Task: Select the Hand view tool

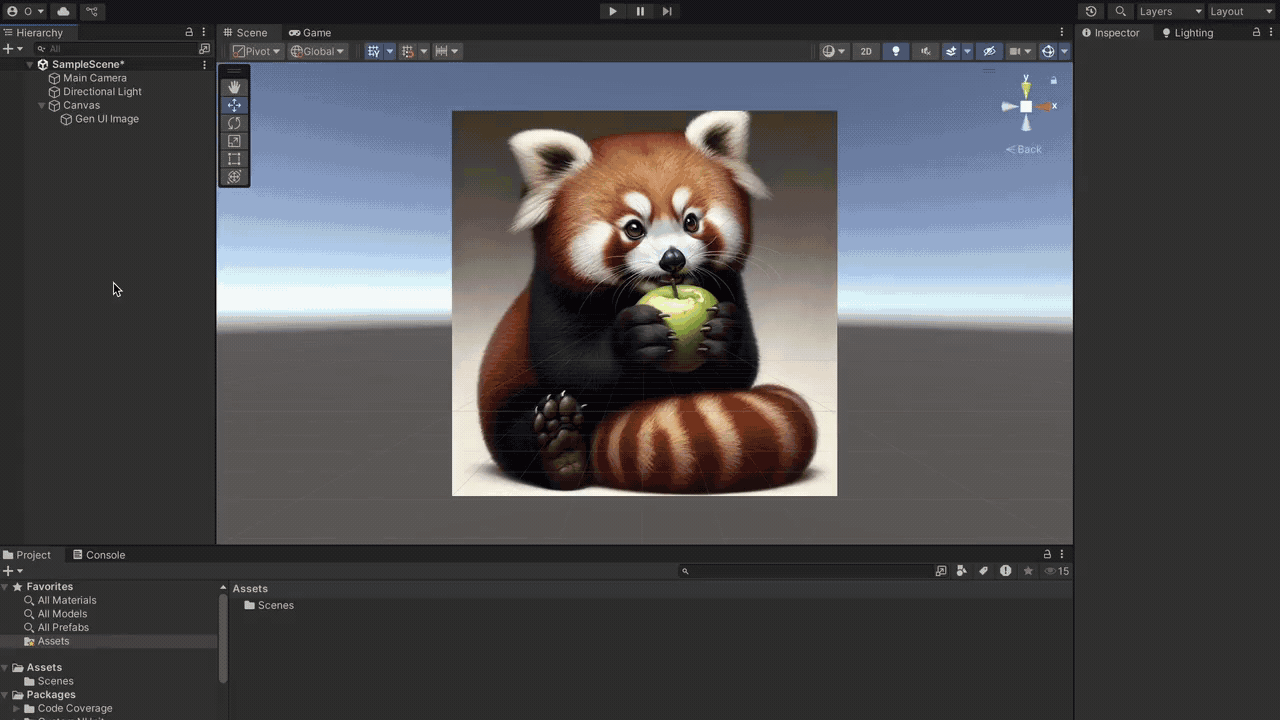Action: (234, 86)
